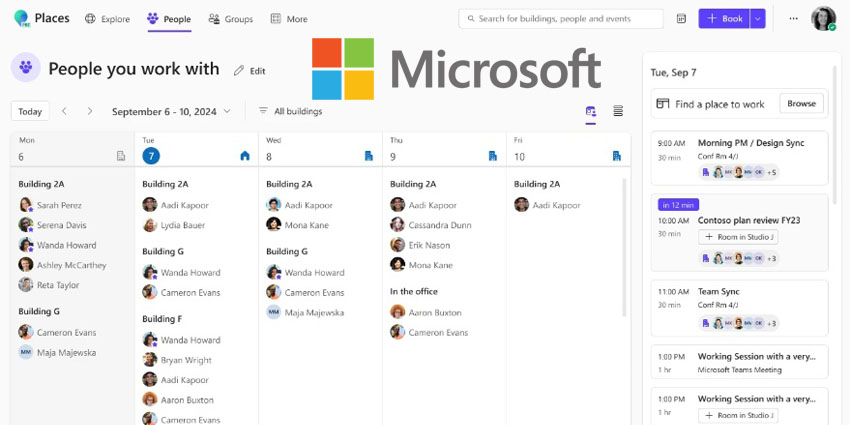Click the agenda panel scrollbar
The image size is (850, 425).
(835, 136)
